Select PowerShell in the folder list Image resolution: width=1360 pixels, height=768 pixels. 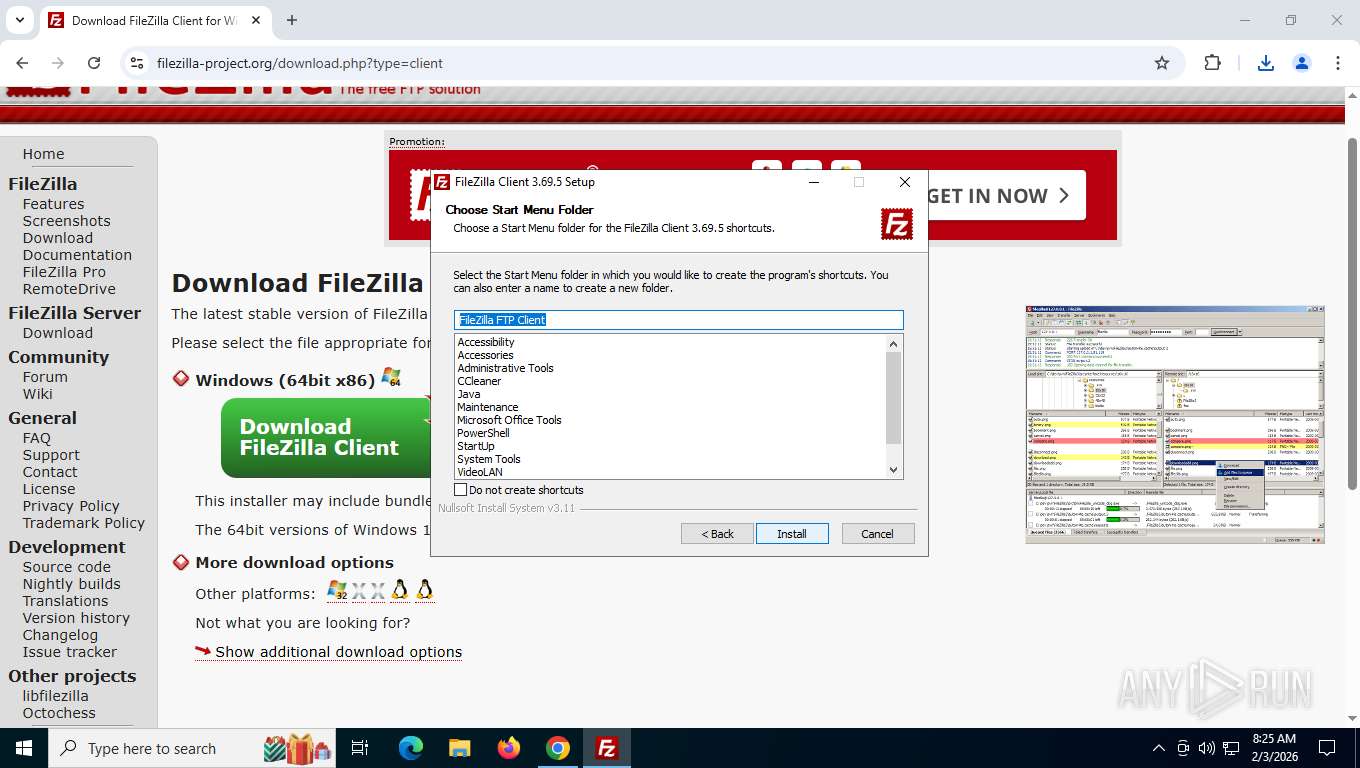tap(483, 433)
